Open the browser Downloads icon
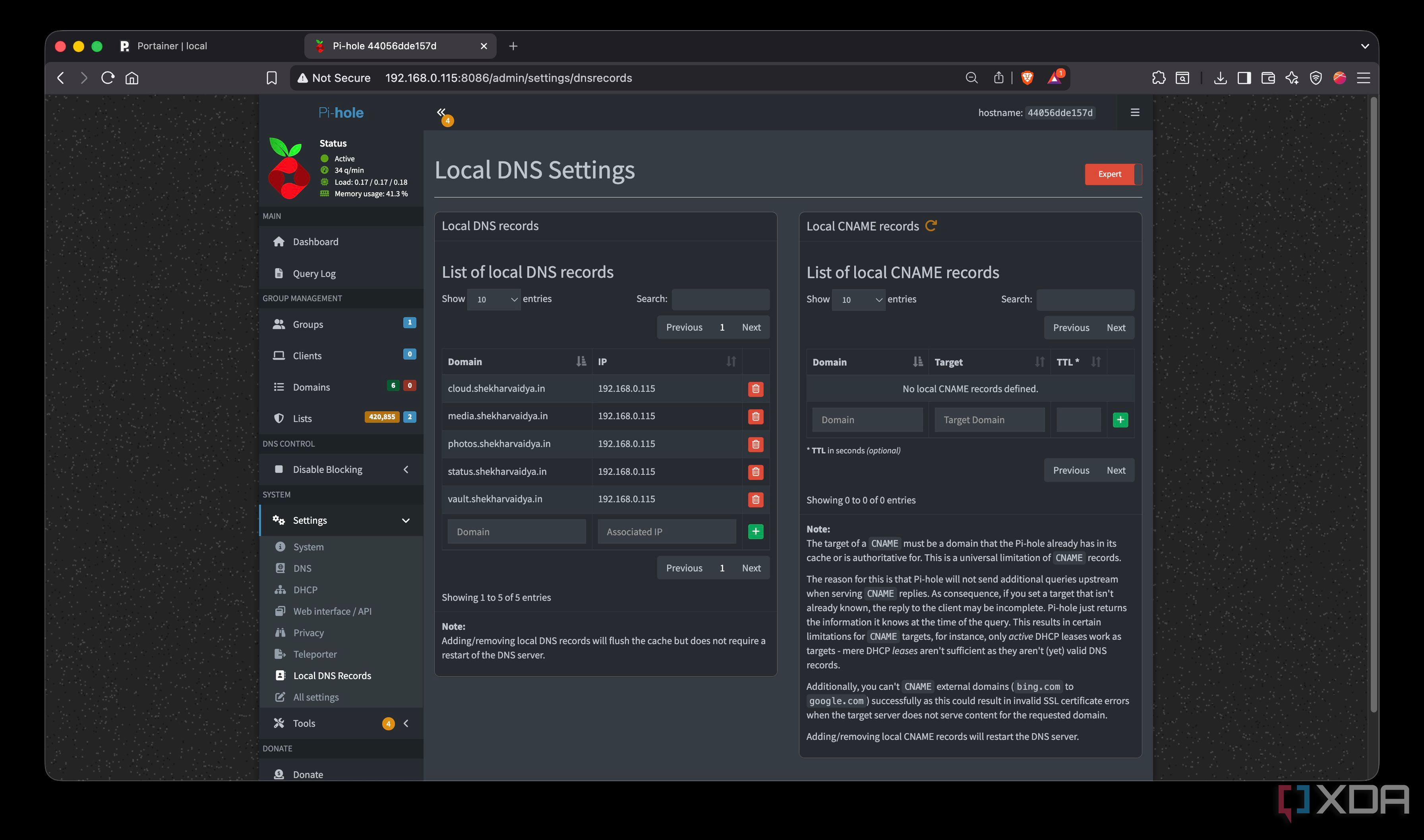The height and width of the screenshot is (840, 1424). pyautogui.click(x=1220, y=78)
